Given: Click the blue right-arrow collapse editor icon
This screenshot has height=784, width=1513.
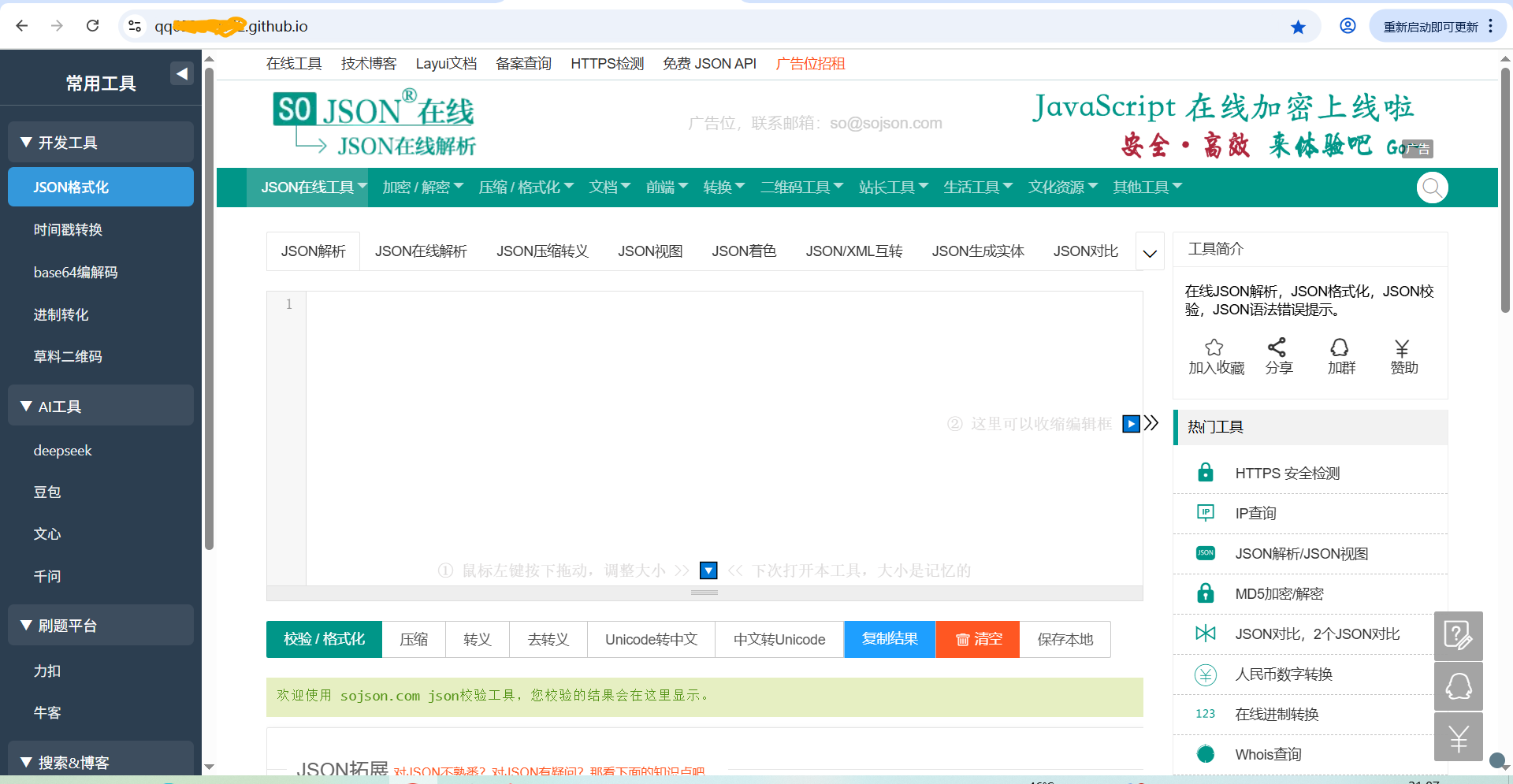Looking at the screenshot, I should [1131, 424].
